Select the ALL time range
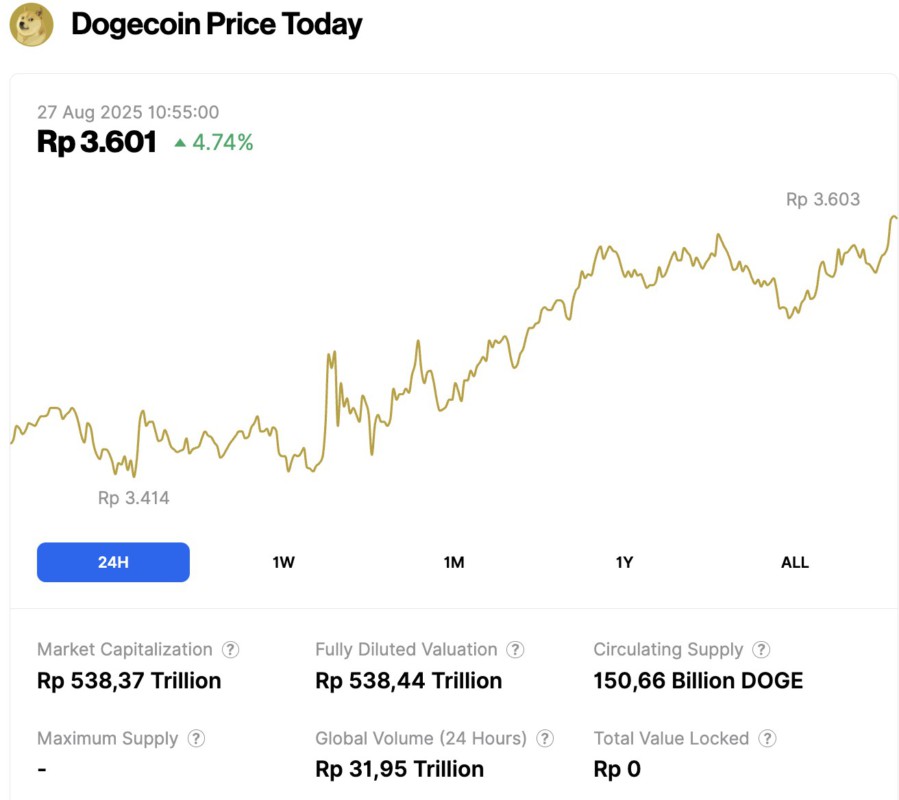Image resolution: width=899 pixels, height=800 pixels. [x=795, y=562]
